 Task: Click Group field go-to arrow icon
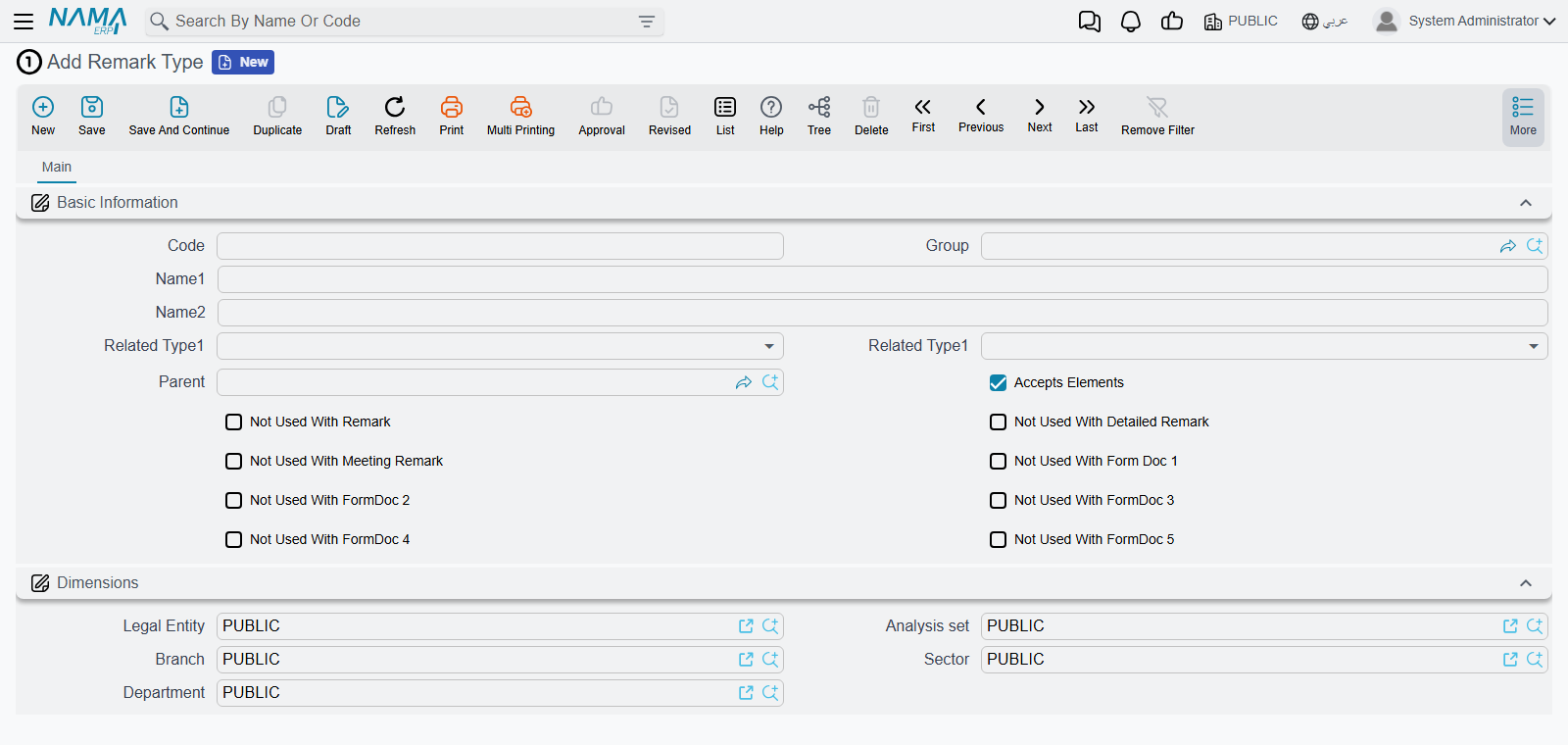click(1508, 246)
